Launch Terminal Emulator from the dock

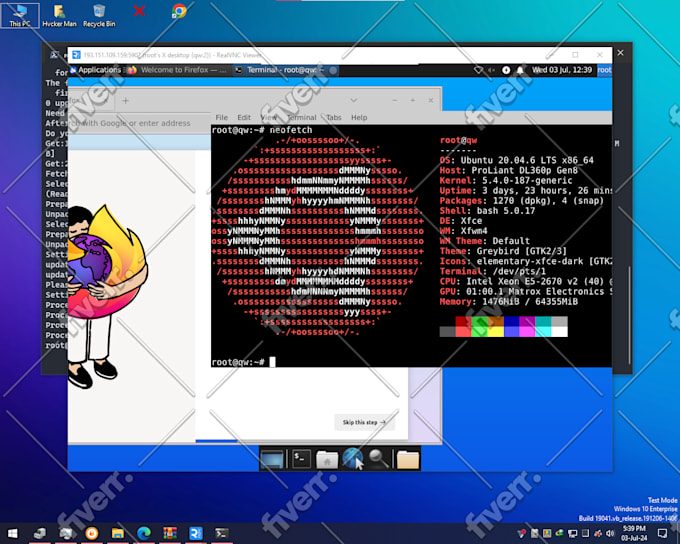click(301, 459)
